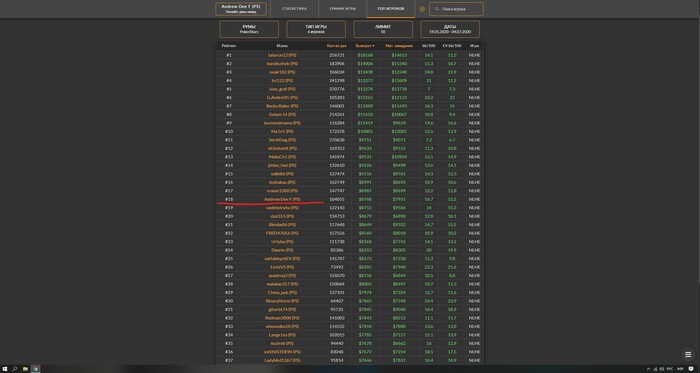
Task: Sort by the Выигрыш column header
Action: pos(365,46)
